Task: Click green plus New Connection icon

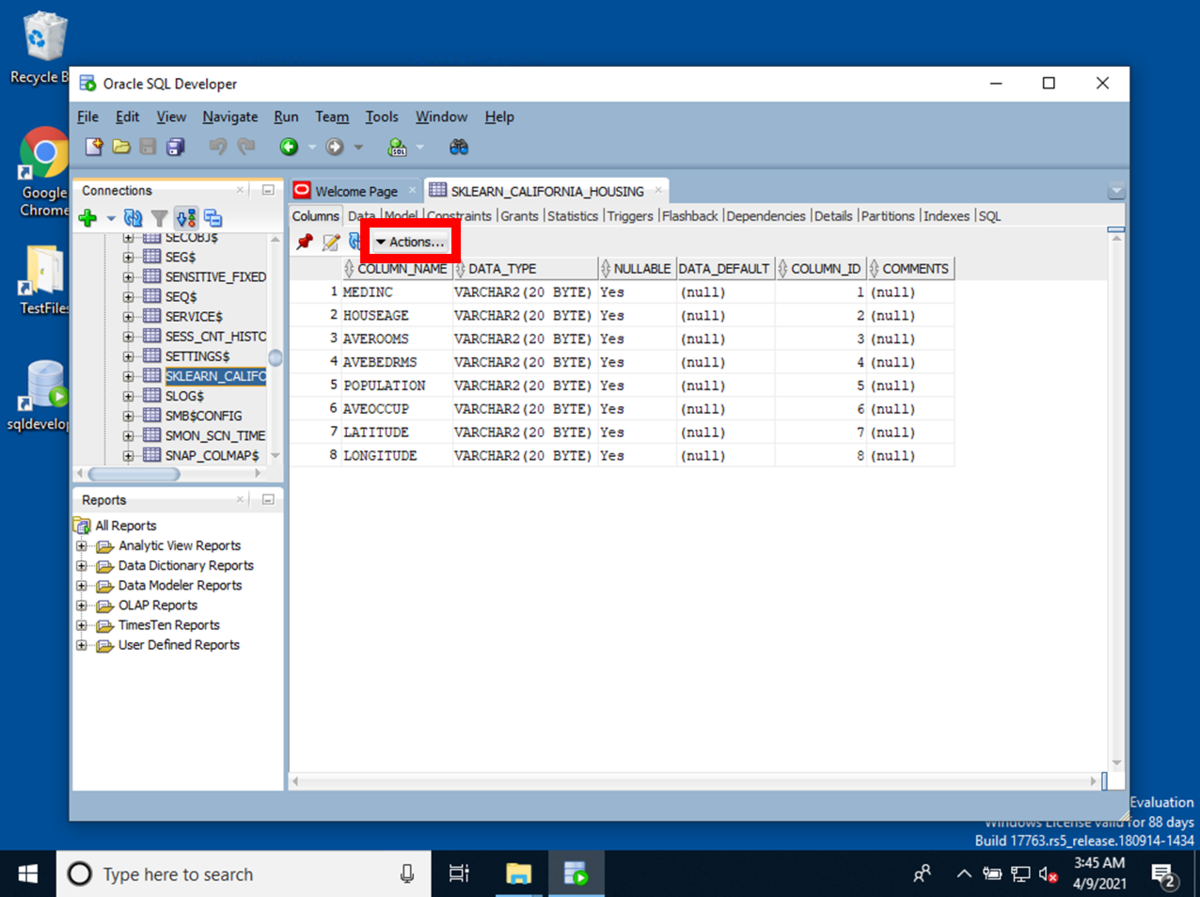Action: click(87, 218)
